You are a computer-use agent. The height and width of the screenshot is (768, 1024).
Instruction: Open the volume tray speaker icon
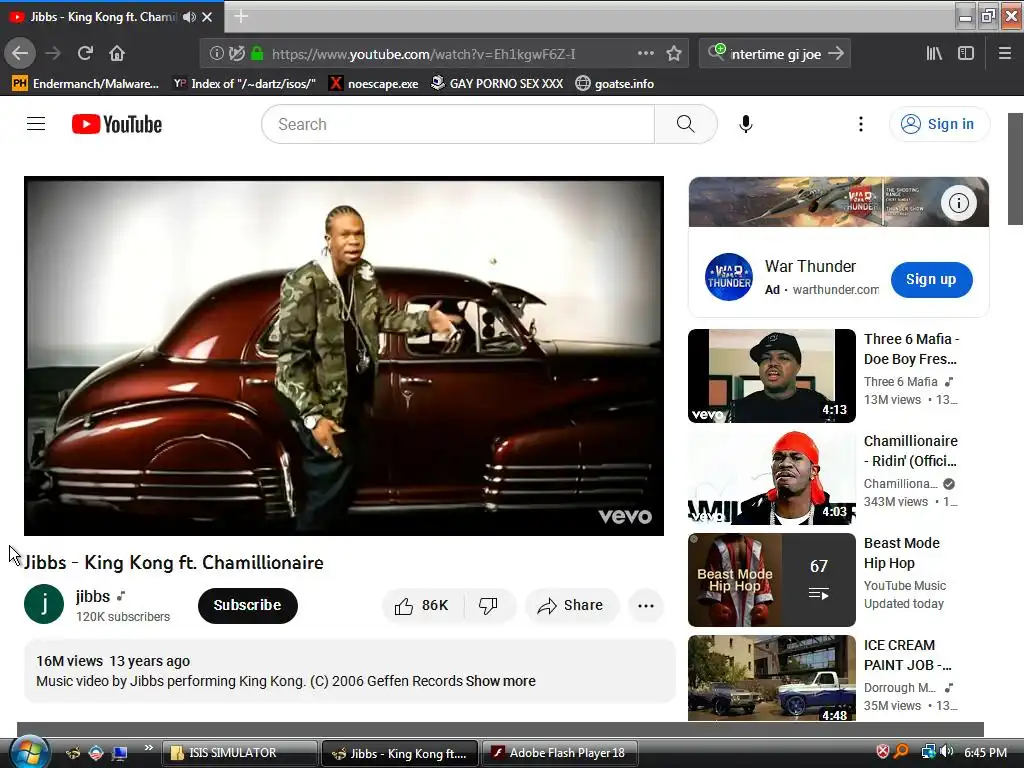click(x=947, y=752)
